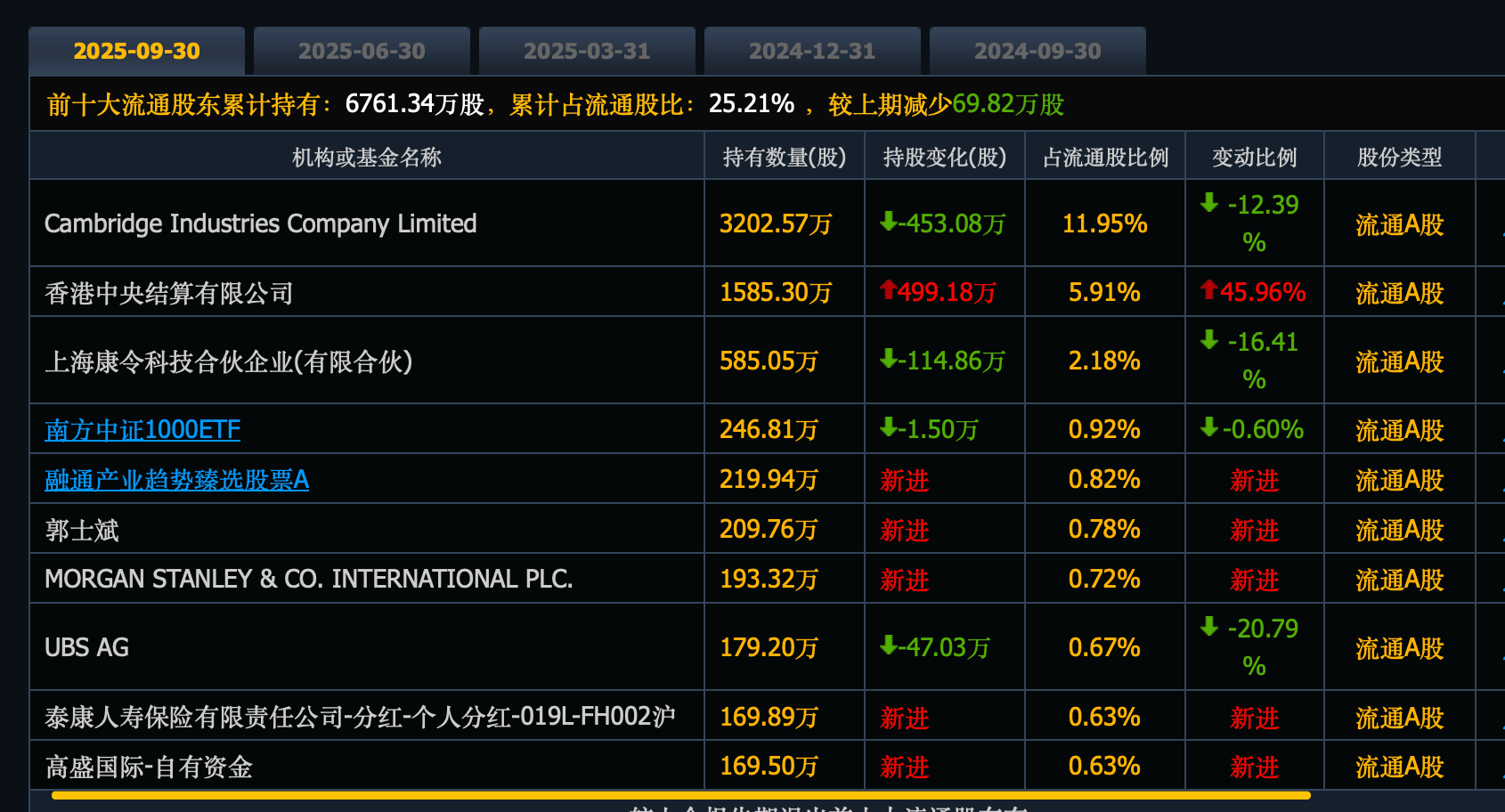The height and width of the screenshot is (812, 1505).
Task: Select the UBS AG shareholder name
Action: tap(86, 647)
